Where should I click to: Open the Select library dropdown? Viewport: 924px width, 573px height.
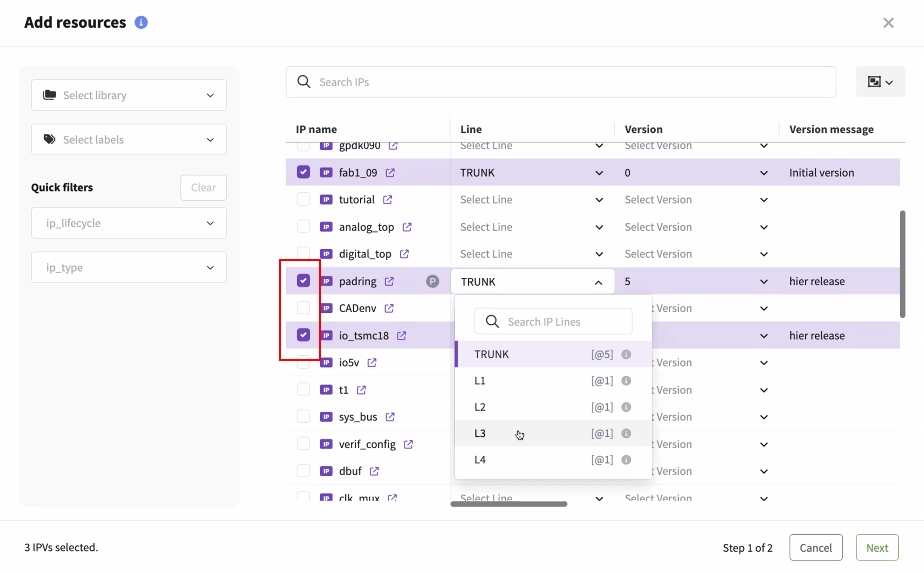129,95
